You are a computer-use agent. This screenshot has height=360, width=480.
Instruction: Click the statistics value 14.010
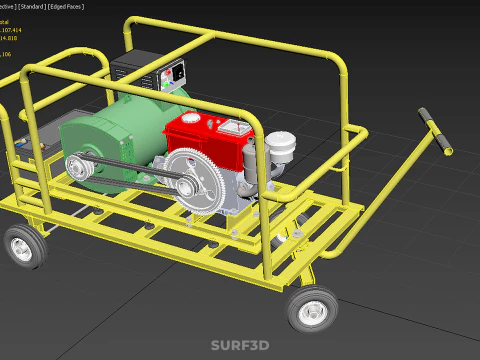[8, 38]
